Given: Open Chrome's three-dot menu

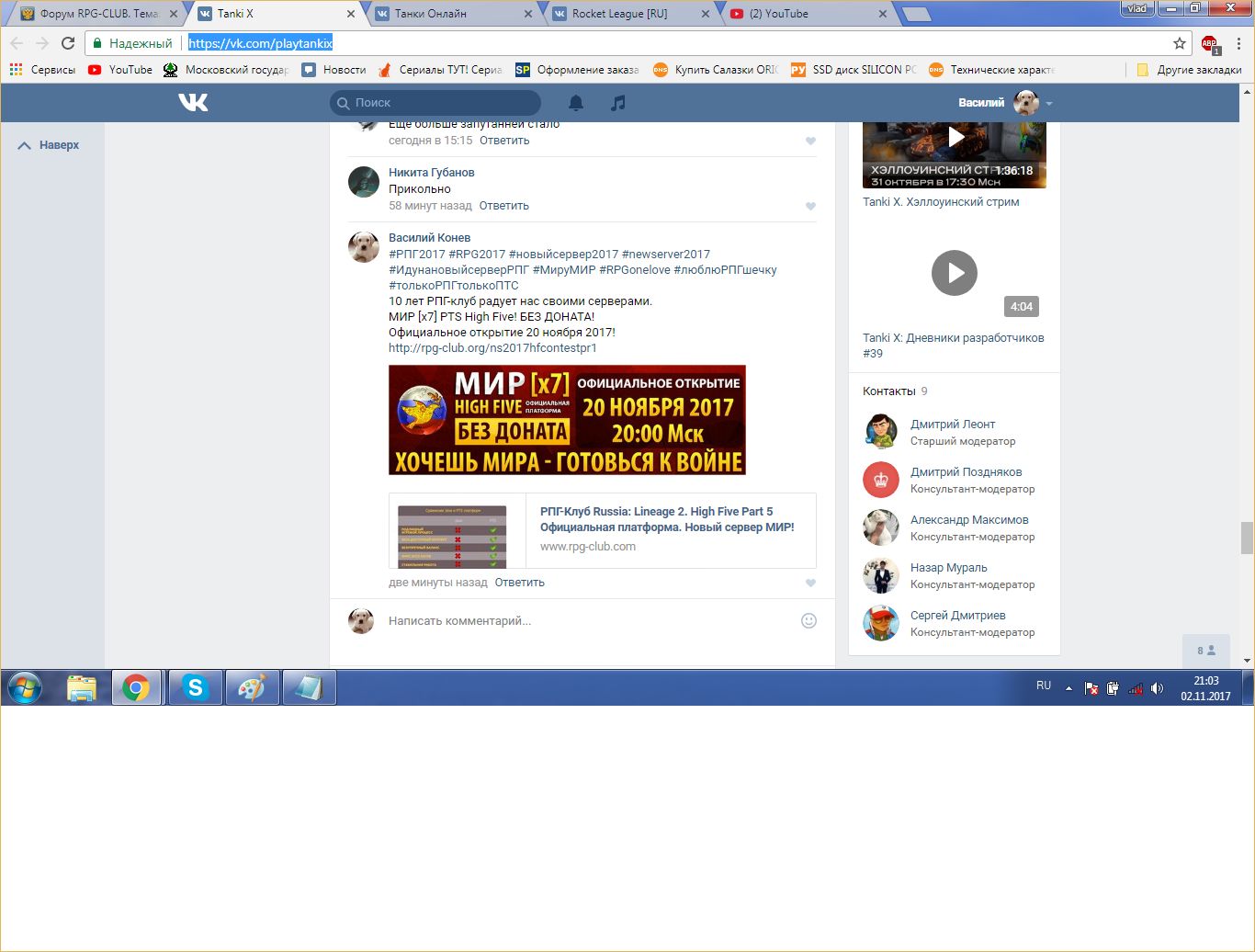Looking at the screenshot, I should pyautogui.click(x=1238, y=43).
